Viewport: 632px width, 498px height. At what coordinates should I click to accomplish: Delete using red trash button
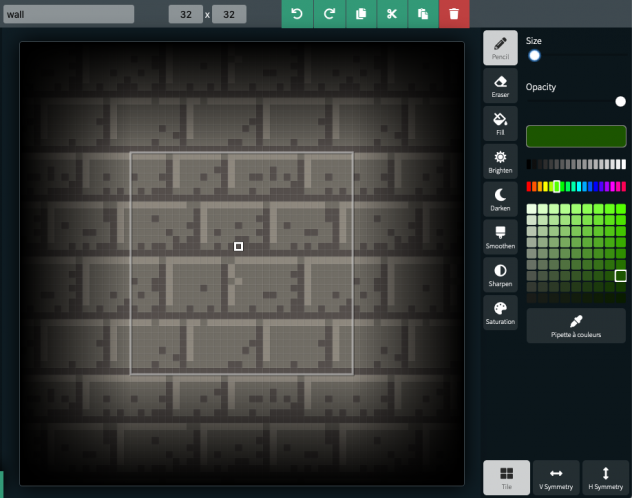(454, 14)
